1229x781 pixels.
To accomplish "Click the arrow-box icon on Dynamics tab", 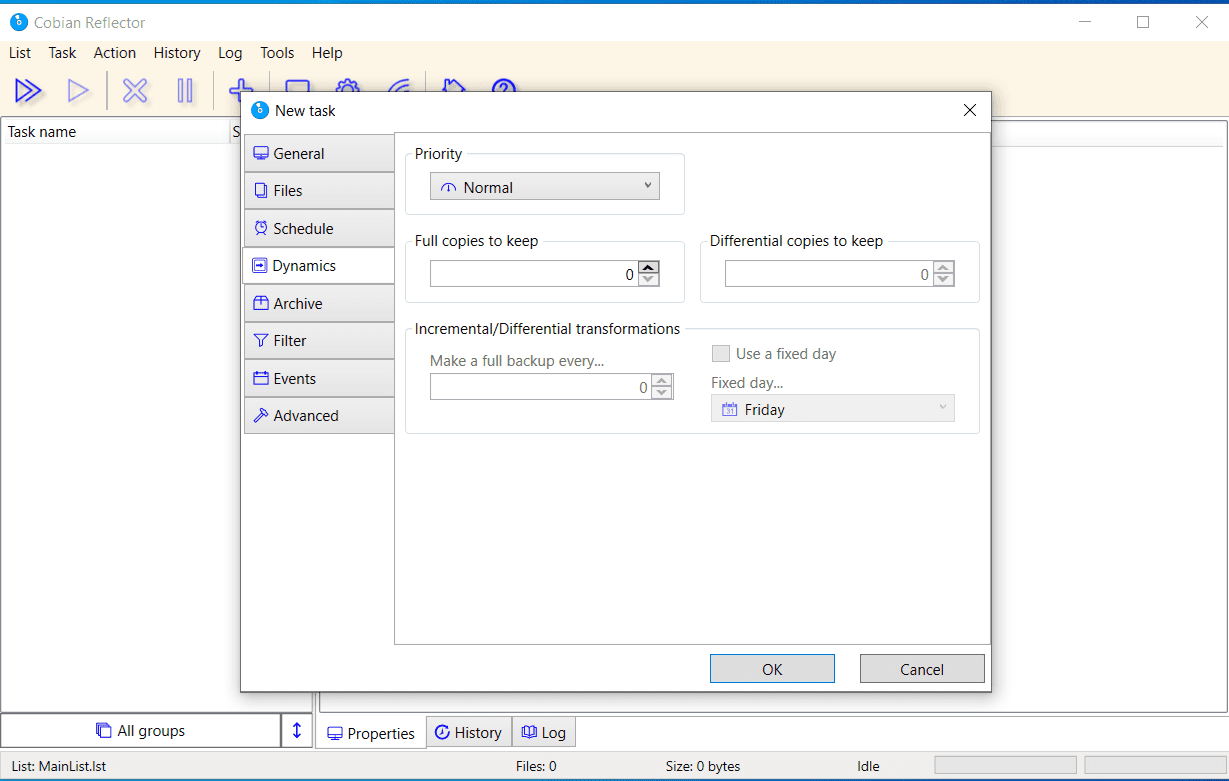I will click(x=260, y=266).
